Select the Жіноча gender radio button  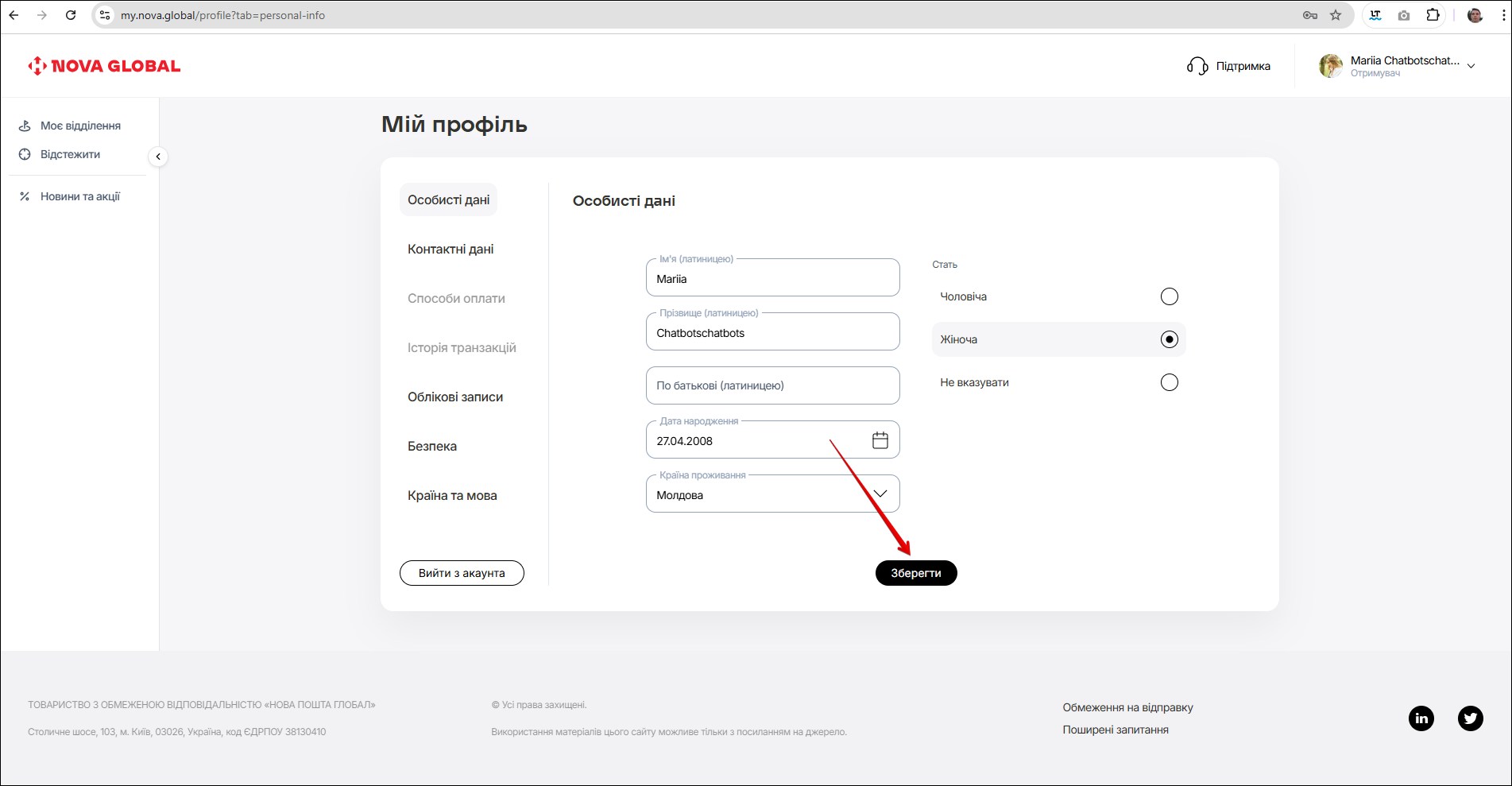click(x=1169, y=339)
